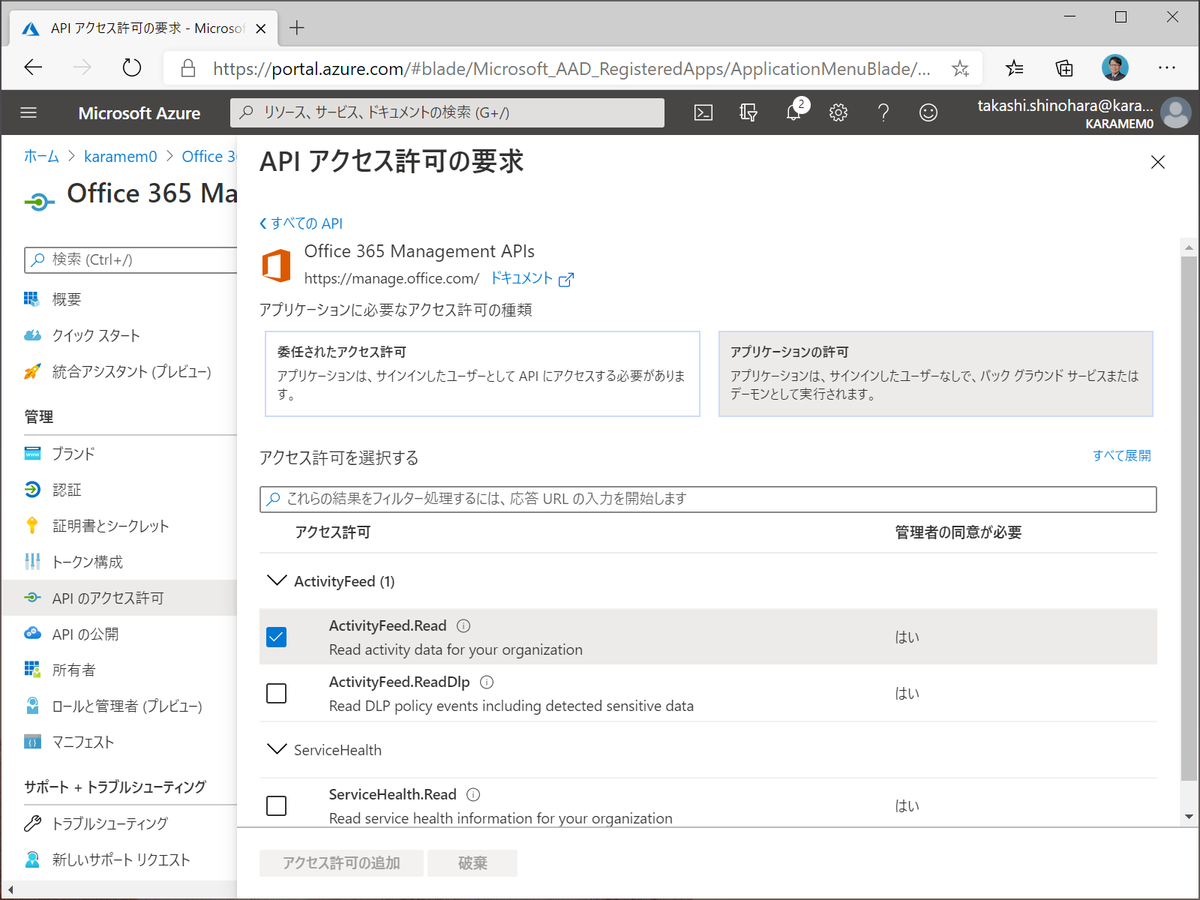Screen dimensions: 1200x900
Task: Click すべて展開 to expand all
Action: (1121, 455)
